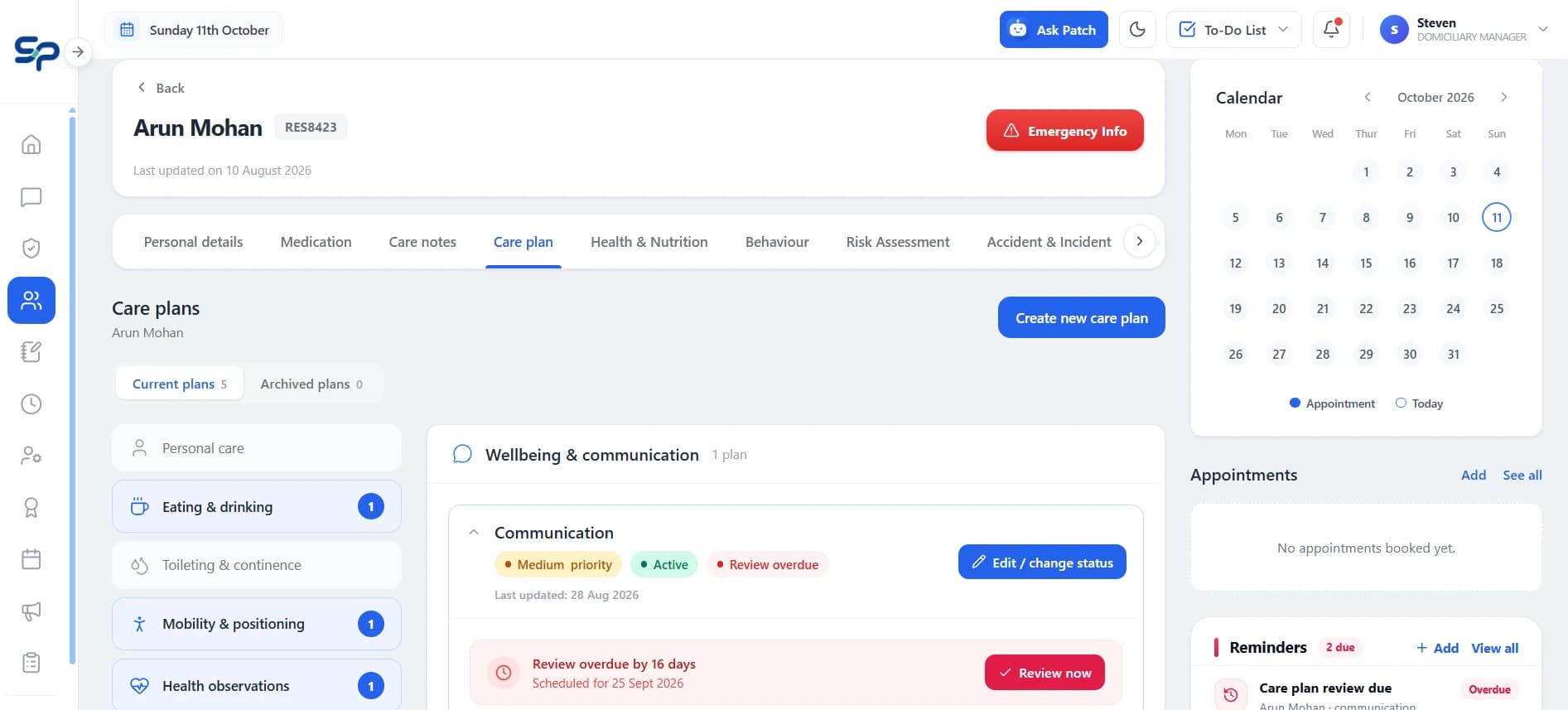This screenshot has width=1568, height=710.
Task: Click the overdue clock icon in review alert
Action: tap(504, 673)
